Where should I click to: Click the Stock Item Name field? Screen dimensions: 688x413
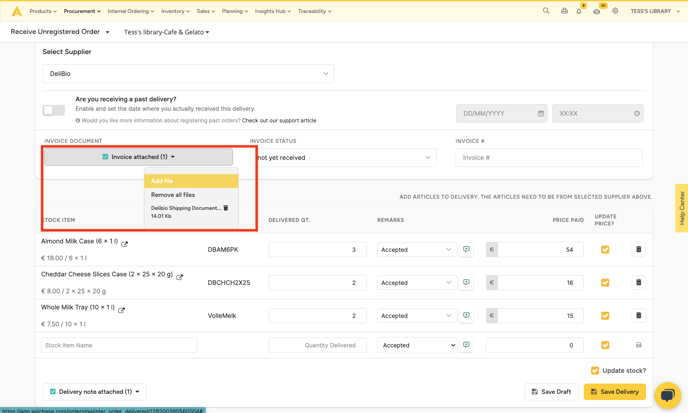pos(119,345)
